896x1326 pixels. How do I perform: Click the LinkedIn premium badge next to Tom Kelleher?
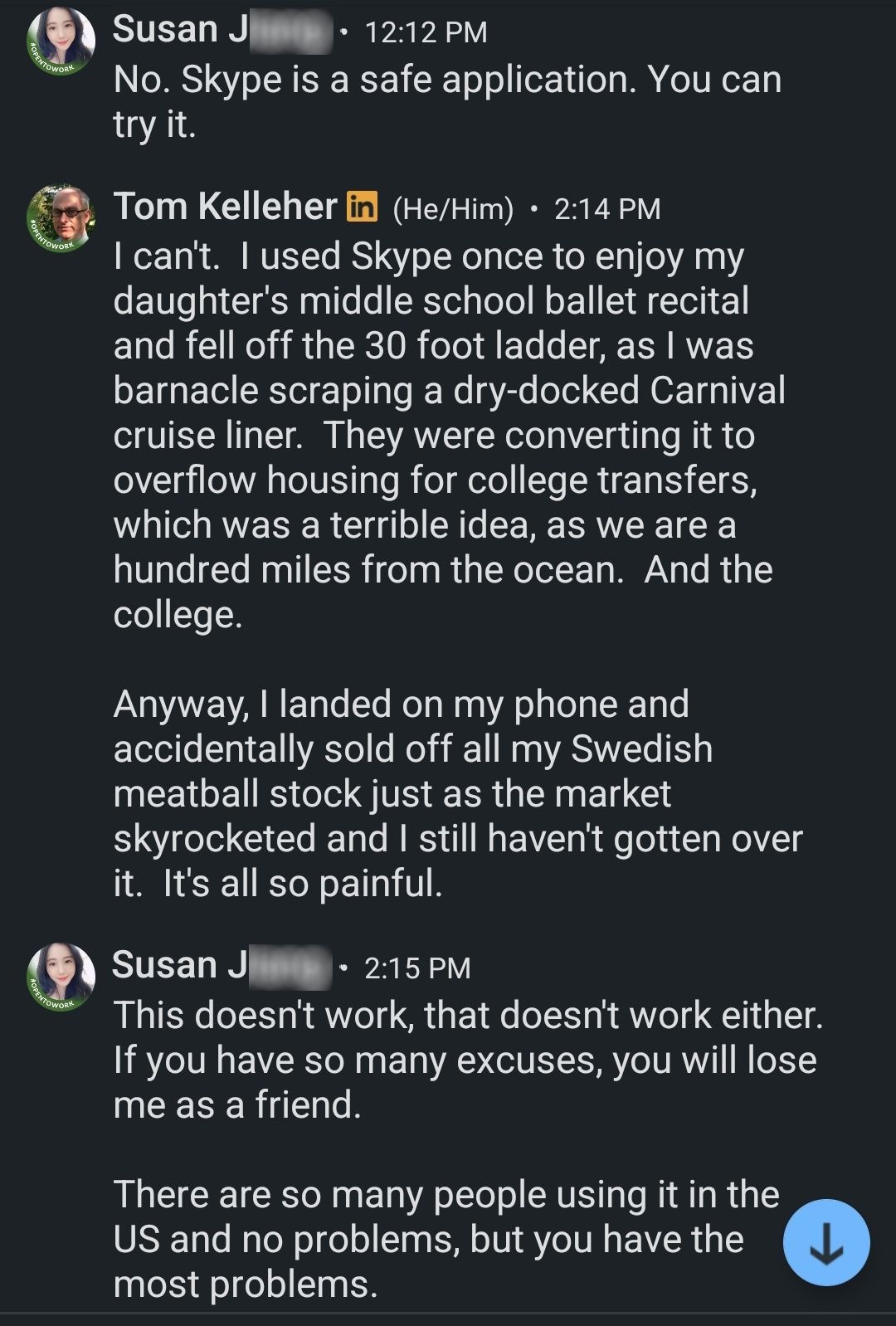pyautogui.click(x=362, y=206)
